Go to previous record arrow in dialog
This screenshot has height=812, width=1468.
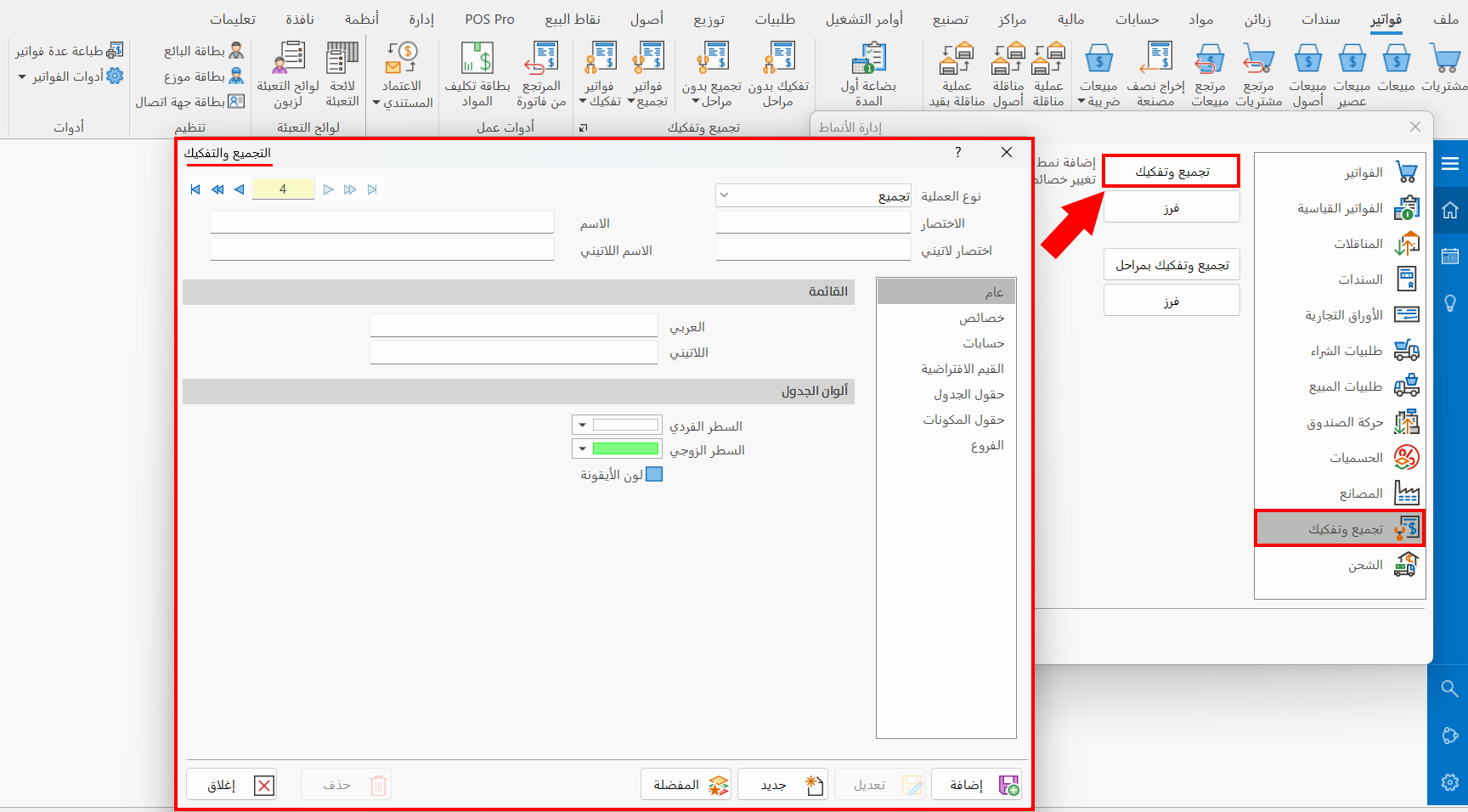[x=240, y=189]
